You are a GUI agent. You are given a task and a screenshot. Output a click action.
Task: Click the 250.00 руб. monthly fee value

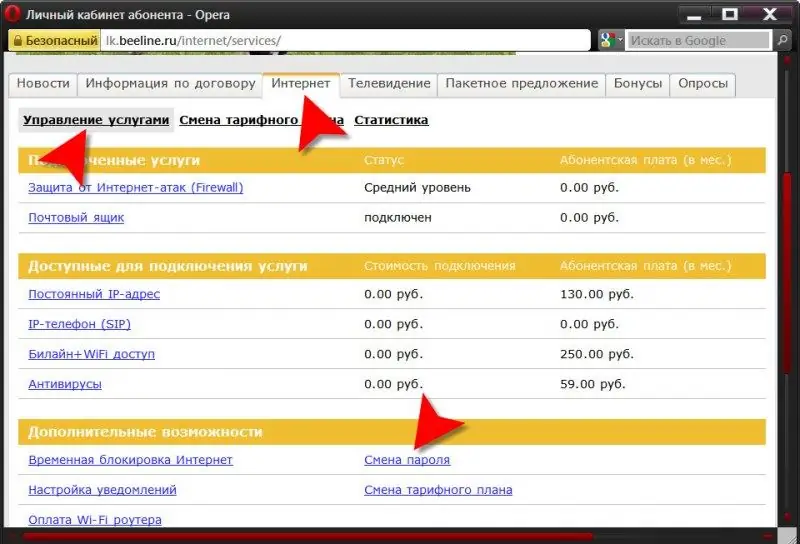click(597, 354)
